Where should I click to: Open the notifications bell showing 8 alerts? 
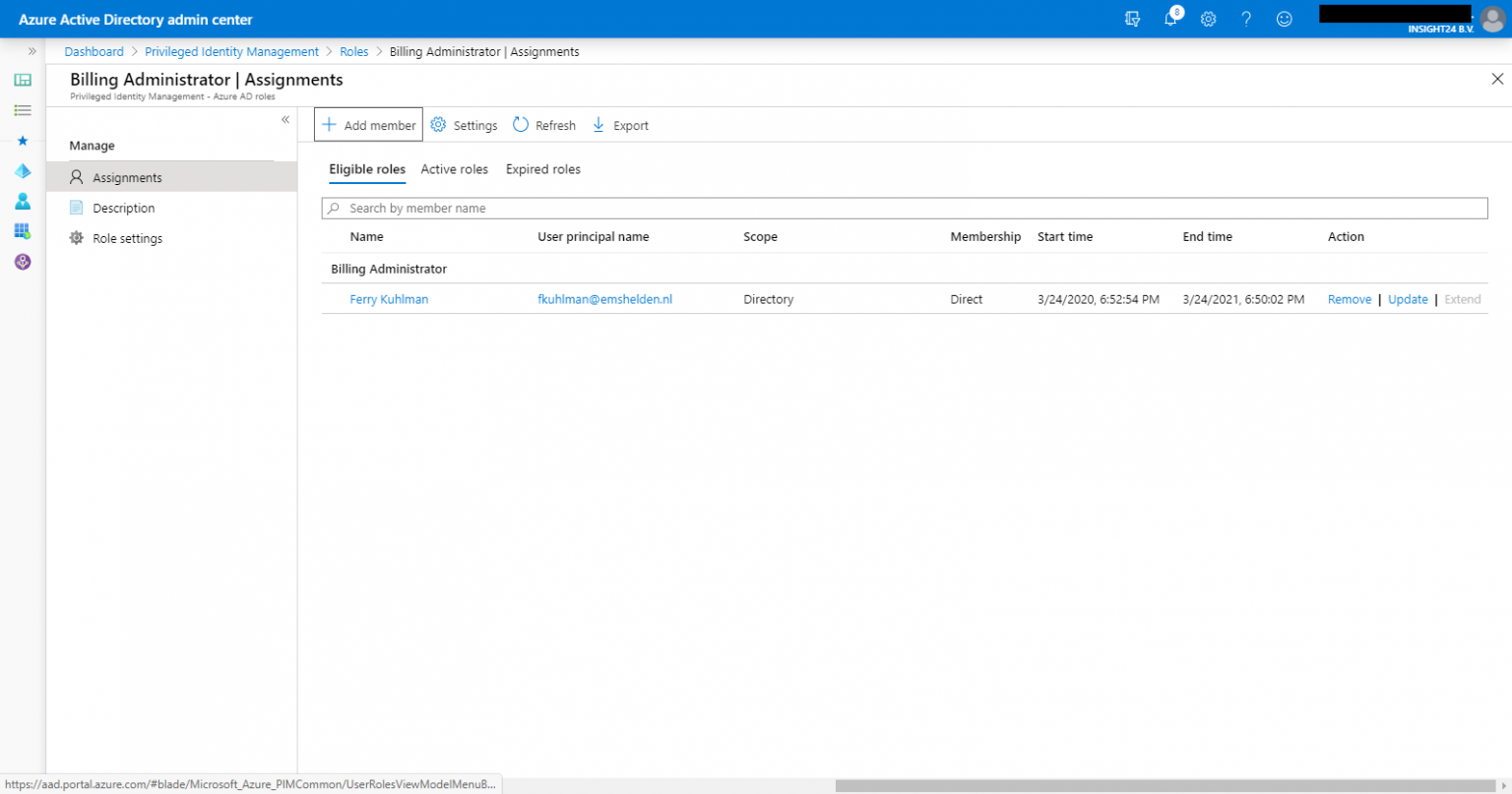1170,19
